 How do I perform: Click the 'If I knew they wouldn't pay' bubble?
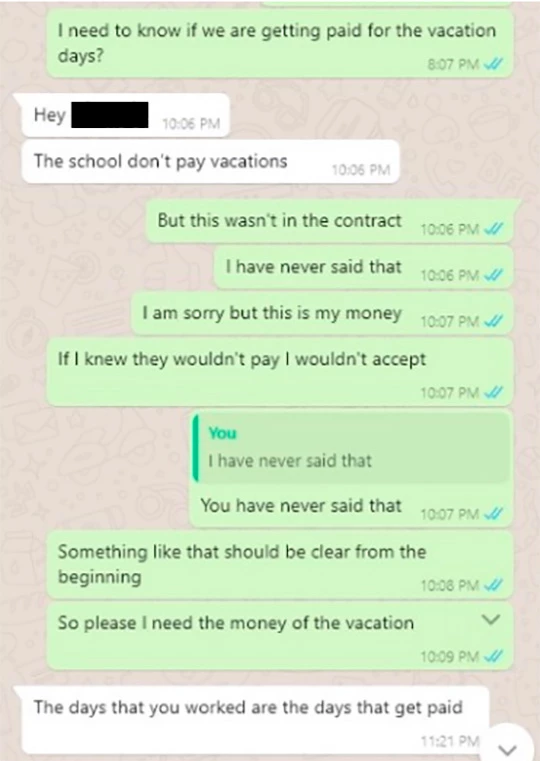[x=279, y=372]
